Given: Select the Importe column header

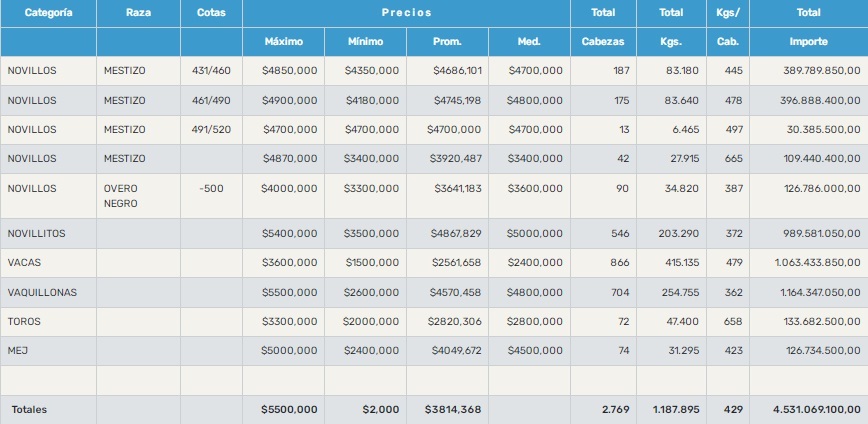Looking at the screenshot, I should [808, 42].
